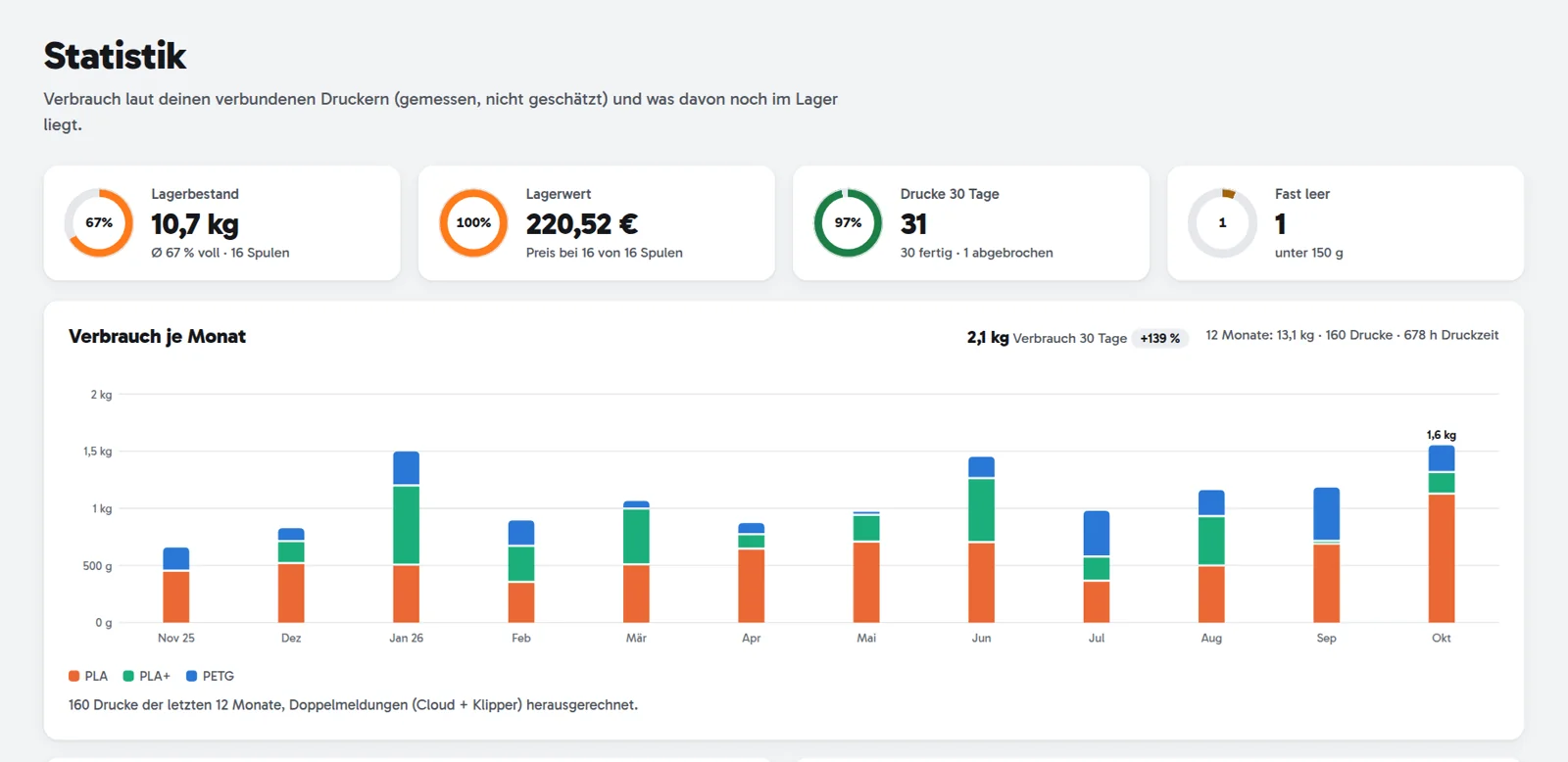
Task: Click the Dez bar's green PLA+ segment
Action: (x=291, y=552)
